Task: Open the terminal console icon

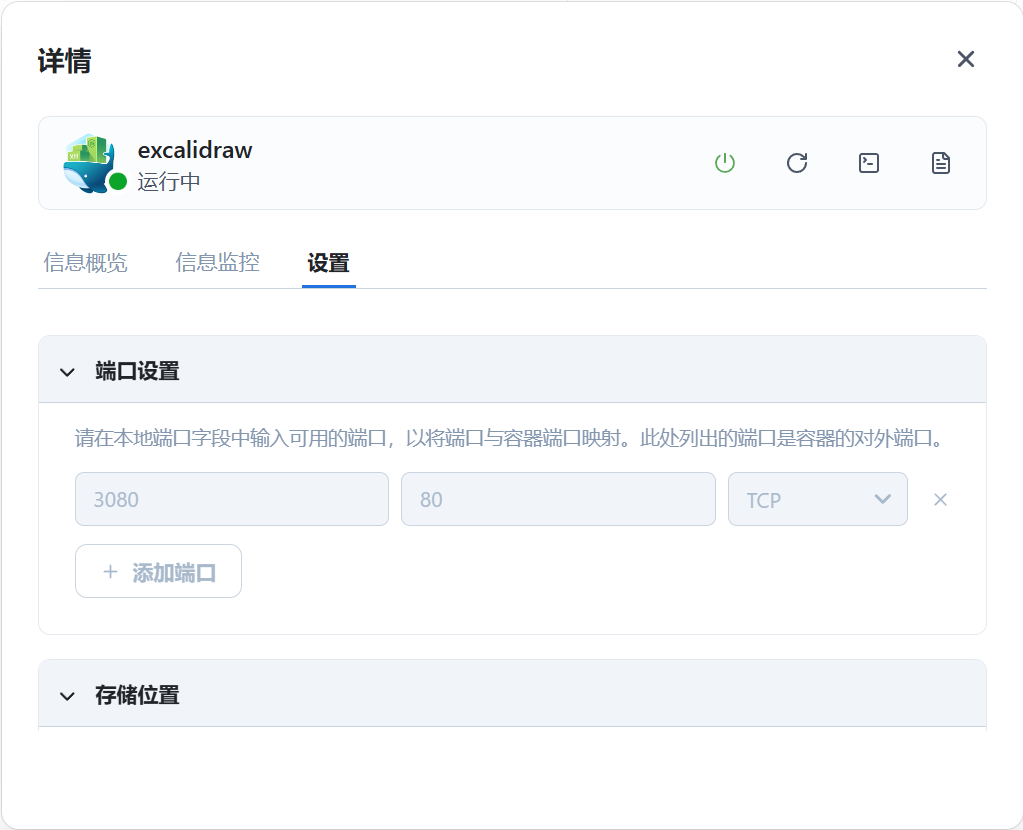Action: pyautogui.click(x=868, y=163)
